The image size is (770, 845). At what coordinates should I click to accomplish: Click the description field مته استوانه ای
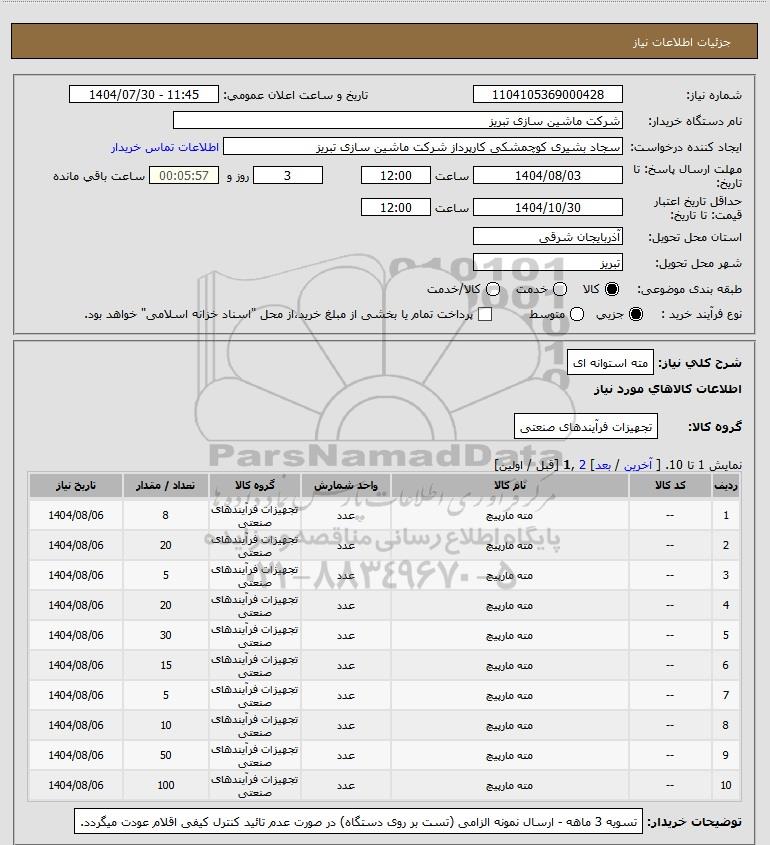pyautogui.click(x=610, y=362)
